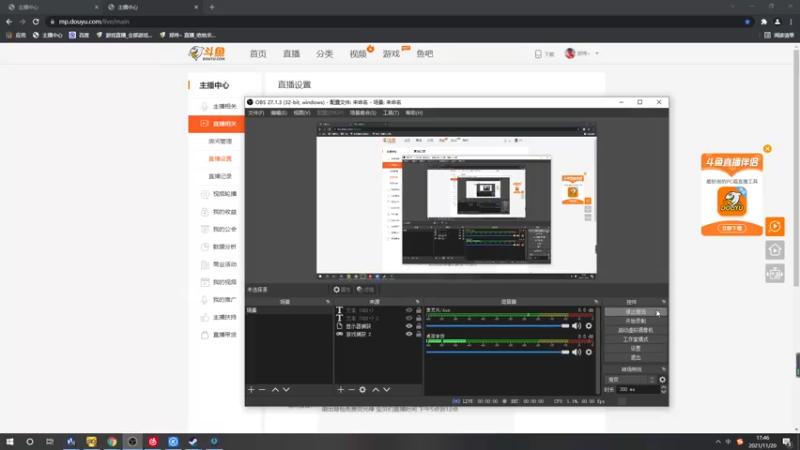This screenshot has width=800, height=450.
Task: Click the home floating icon on right edge
Action: (774, 250)
